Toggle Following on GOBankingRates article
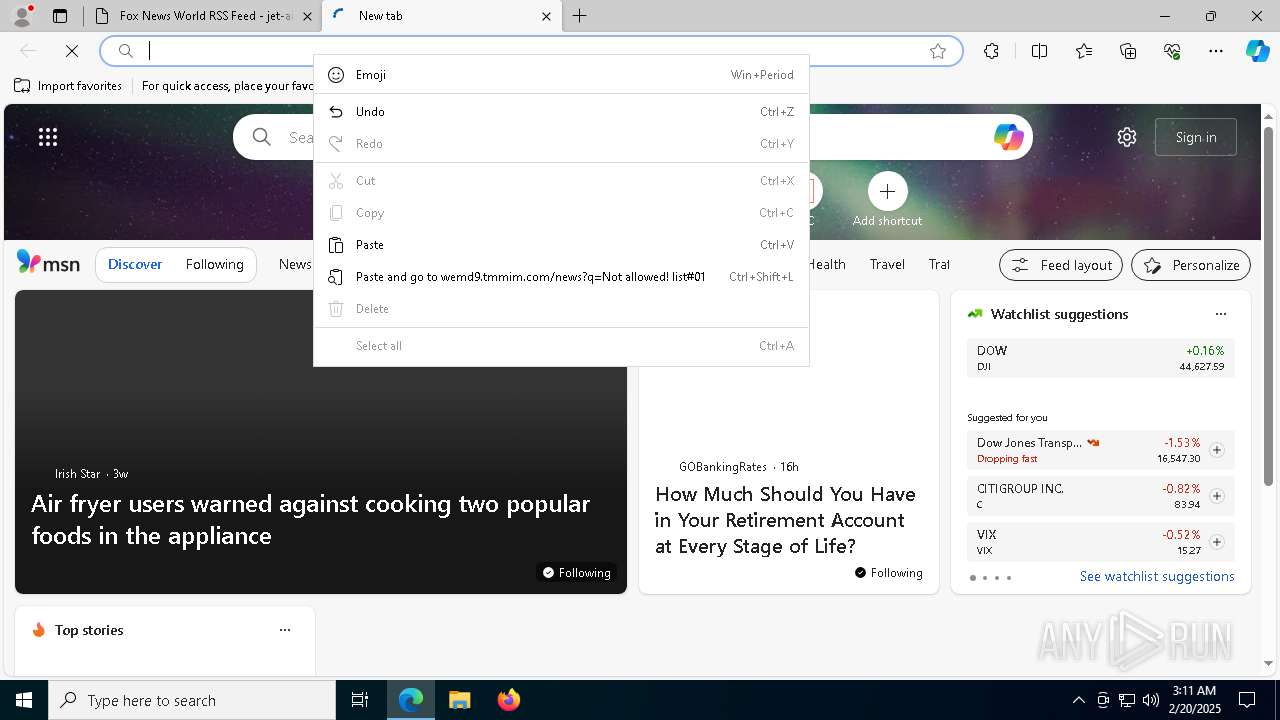Image resolution: width=1280 pixels, height=720 pixels. click(888, 573)
